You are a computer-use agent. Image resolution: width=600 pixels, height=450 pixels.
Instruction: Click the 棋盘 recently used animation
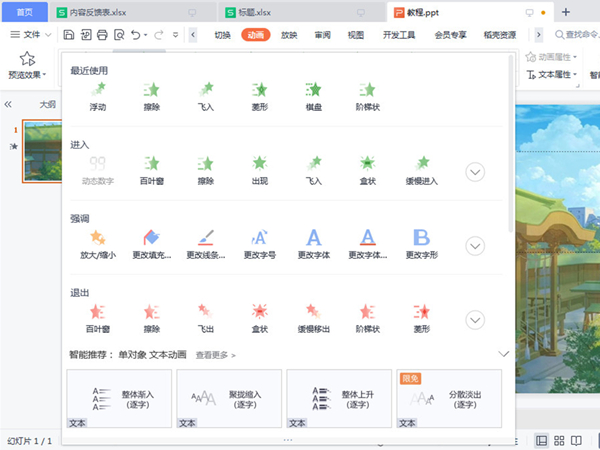[x=314, y=95]
